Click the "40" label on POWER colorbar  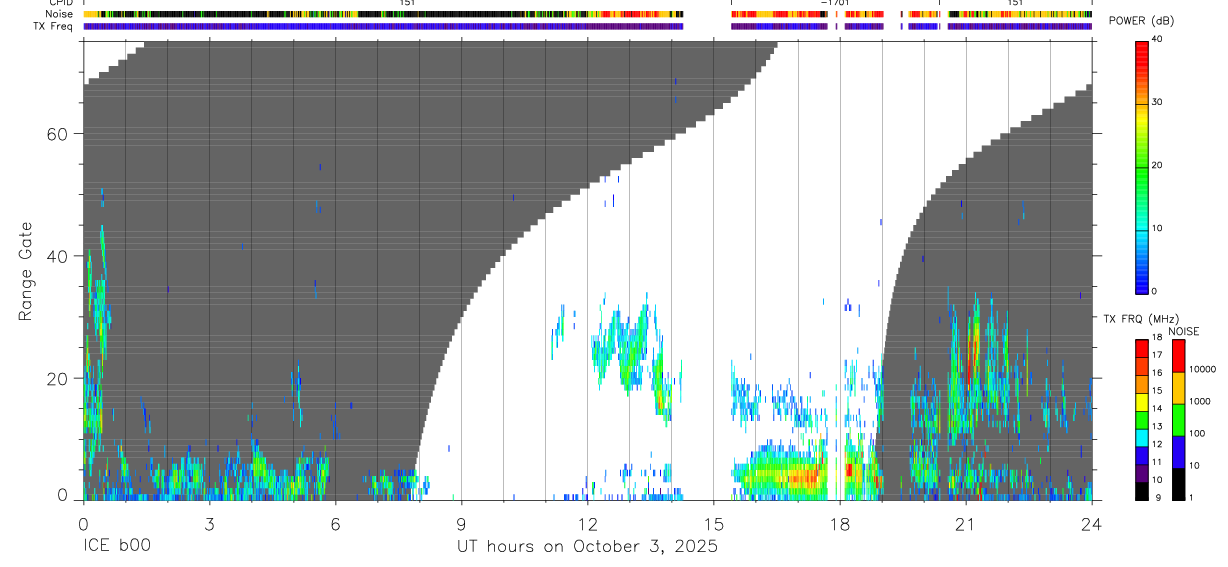1157,39
